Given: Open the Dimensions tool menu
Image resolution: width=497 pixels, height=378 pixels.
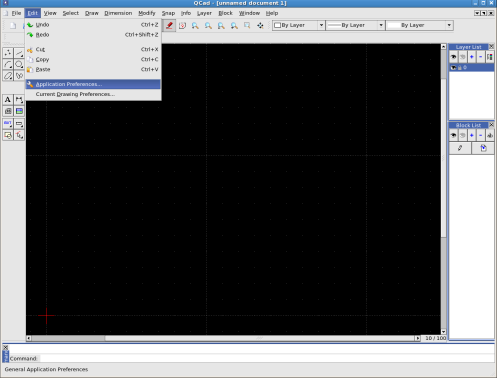Looking at the screenshot, I should click(x=19, y=100).
